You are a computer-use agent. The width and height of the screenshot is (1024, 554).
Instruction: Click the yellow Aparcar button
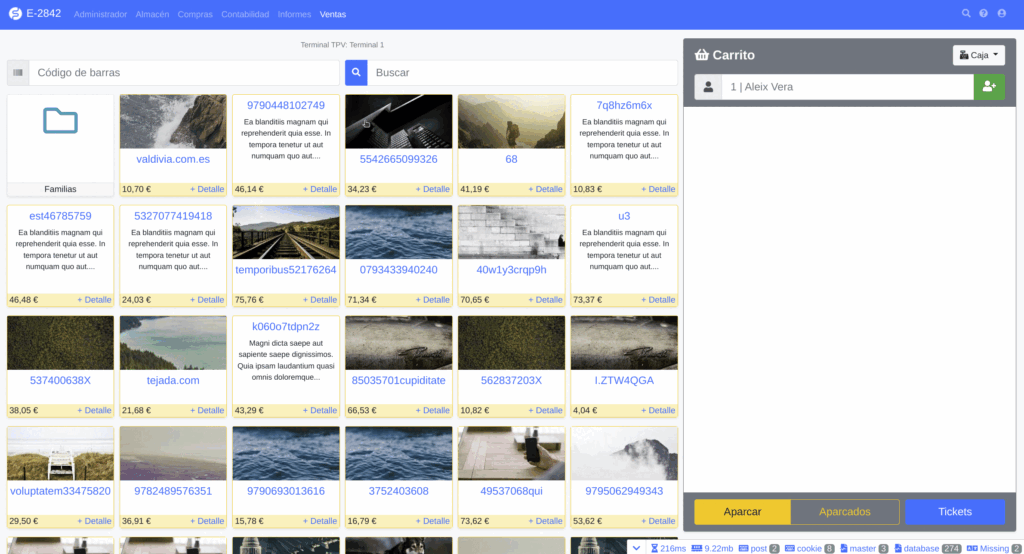(742, 512)
